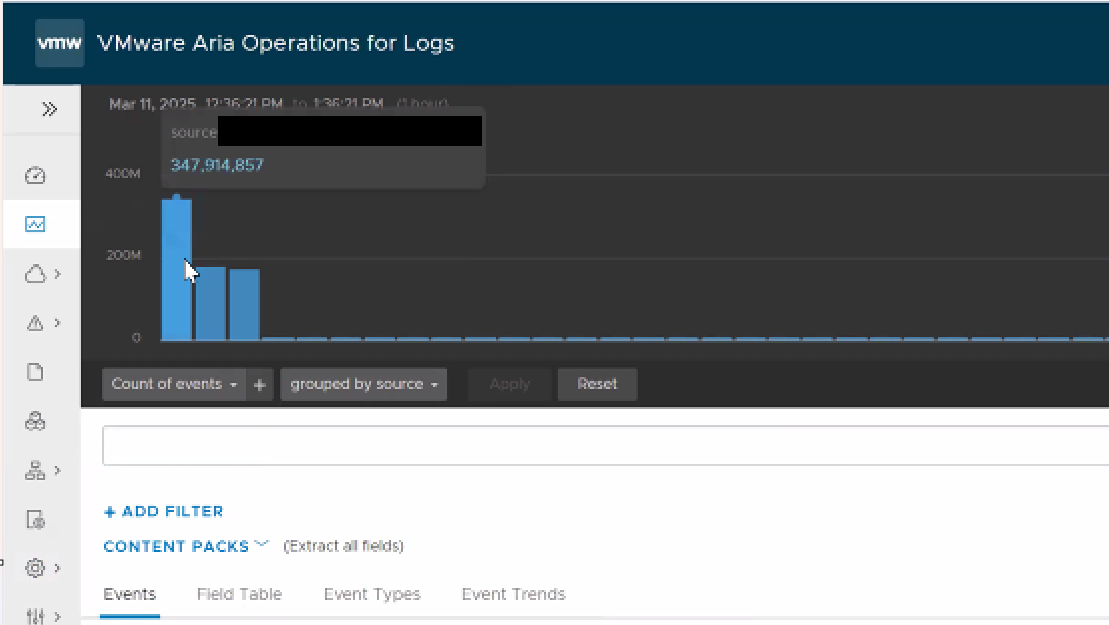Open the Content Packs cubes icon
The height and width of the screenshot is (625, 1109).
tap(35, 421)
